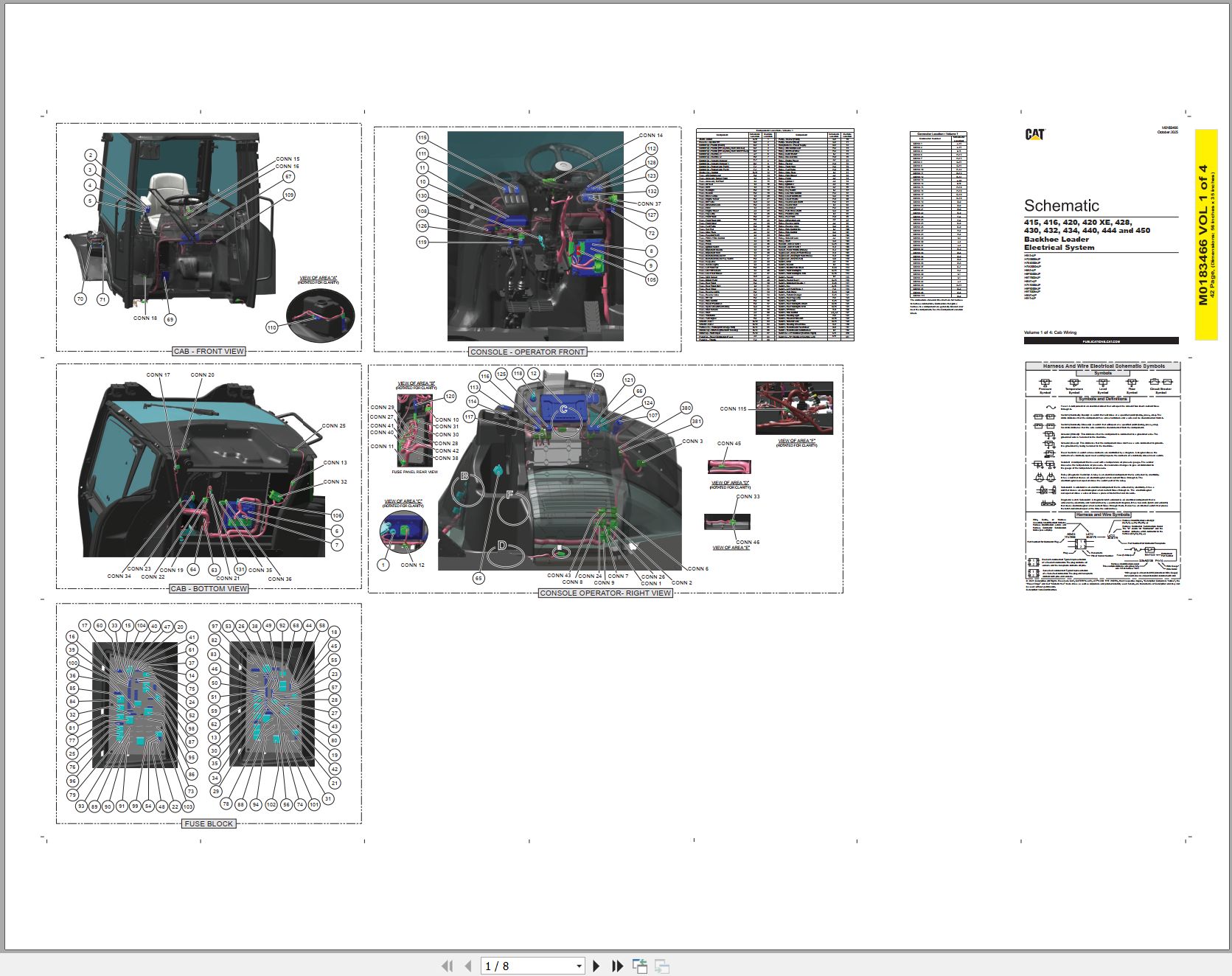Click the 'CONN 20' label in cab bottom view

tap(203, 375)
